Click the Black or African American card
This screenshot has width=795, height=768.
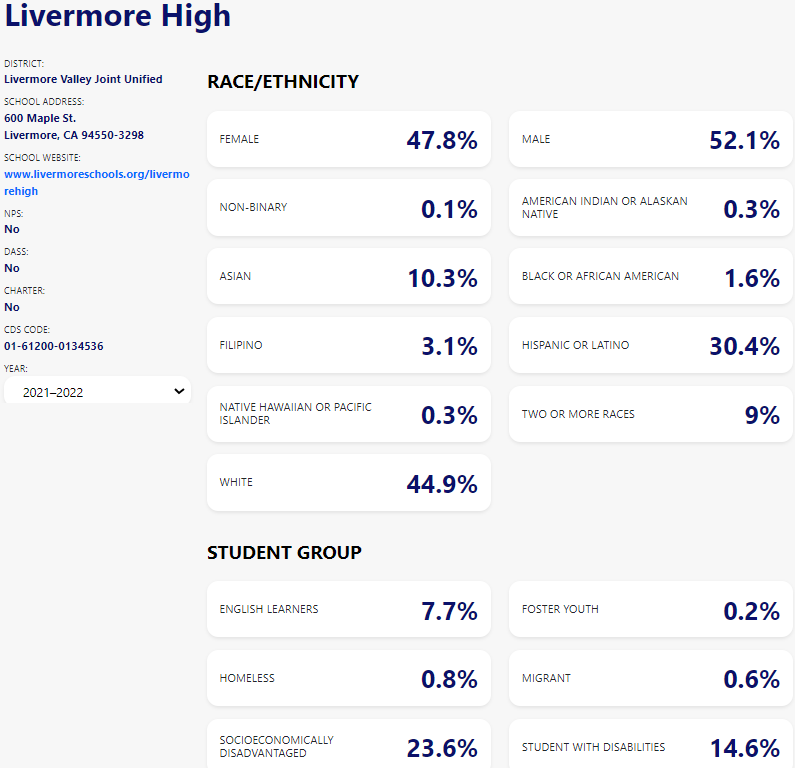click(x=650, y=277)
